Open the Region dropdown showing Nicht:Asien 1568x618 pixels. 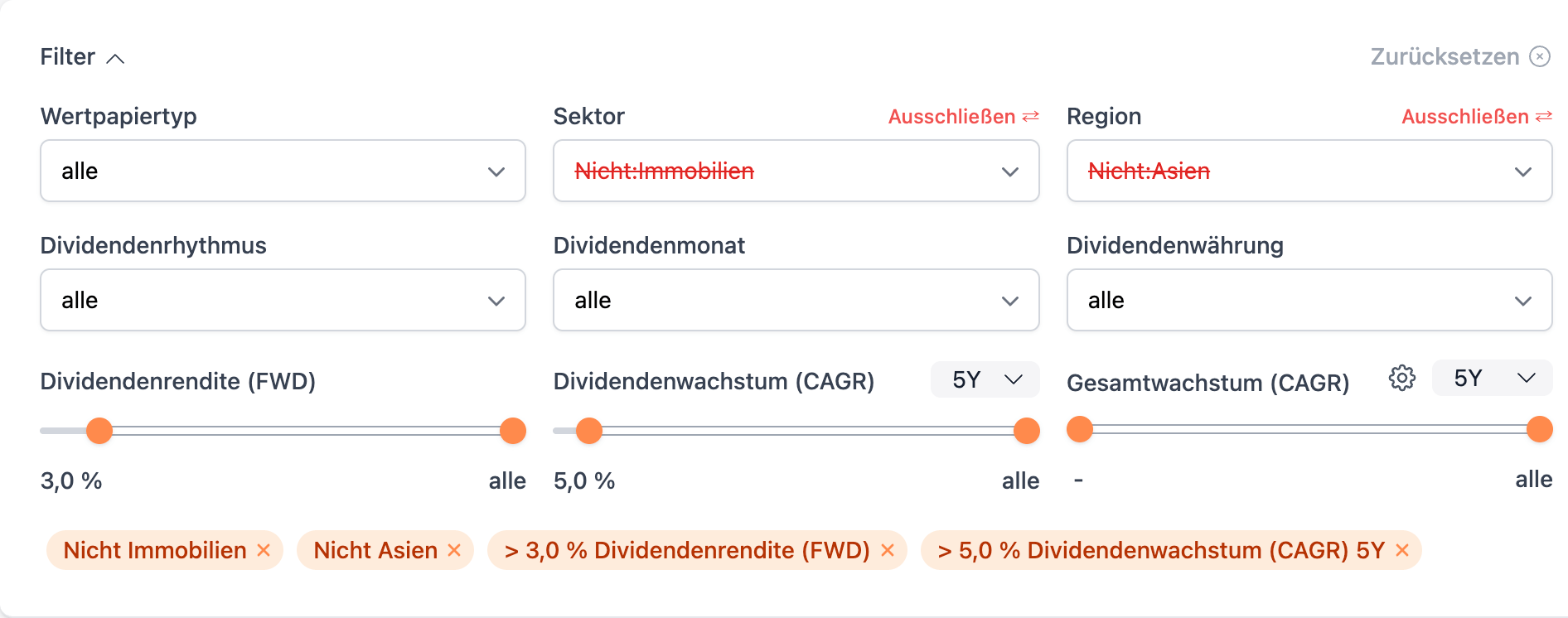click(x=1309, y=171)
